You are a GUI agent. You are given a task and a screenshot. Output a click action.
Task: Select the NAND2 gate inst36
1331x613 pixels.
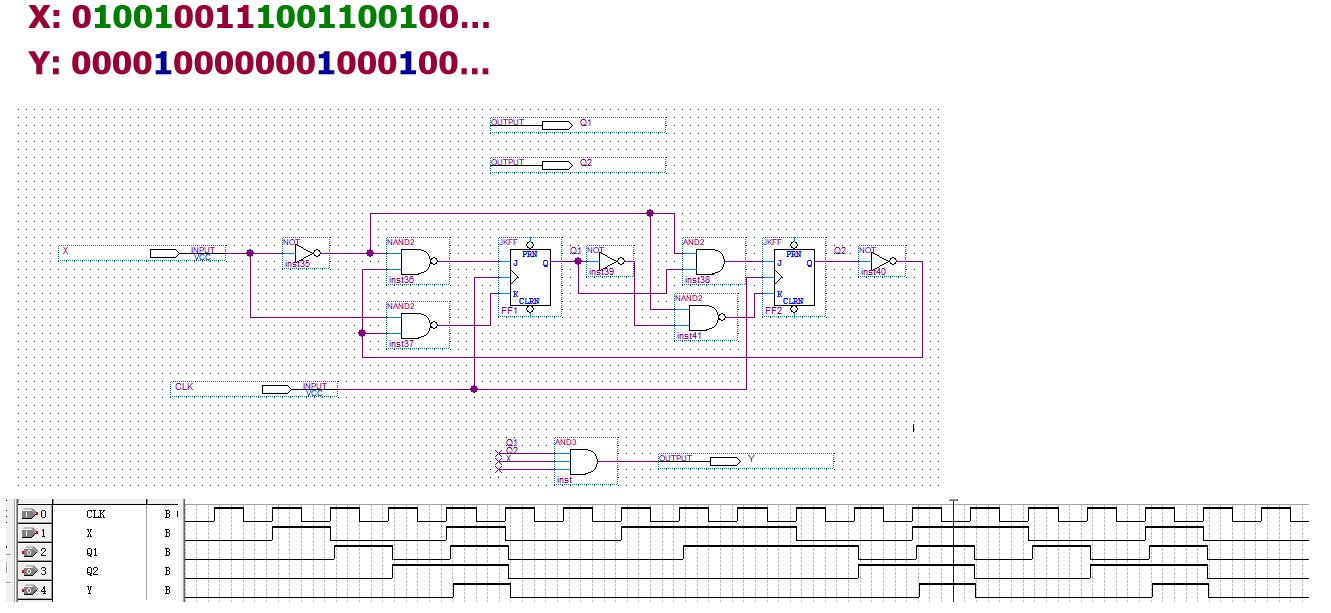(x=413, y=260)
